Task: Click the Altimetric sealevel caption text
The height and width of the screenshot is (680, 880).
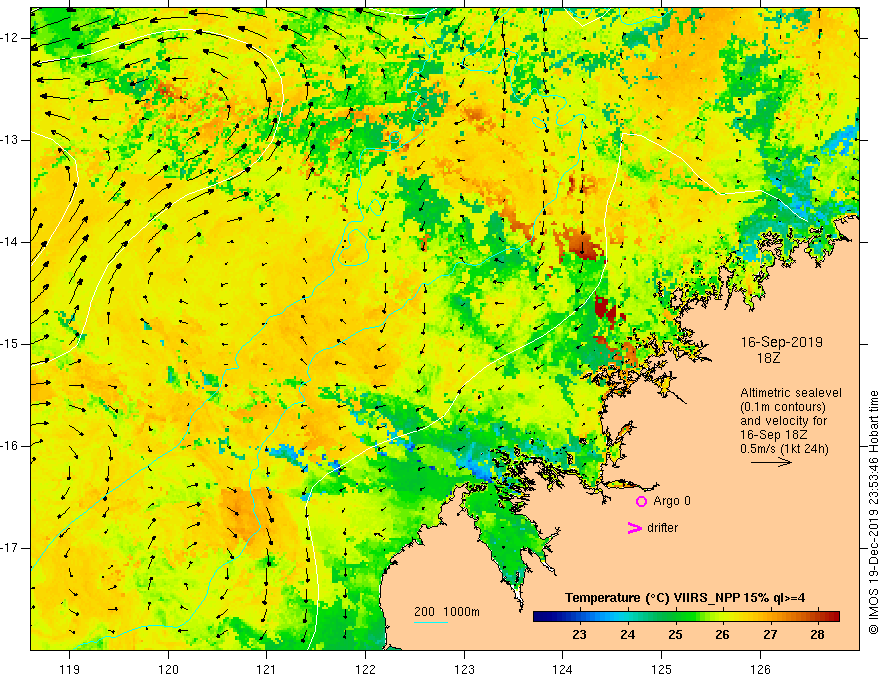Action: point(791,393)
